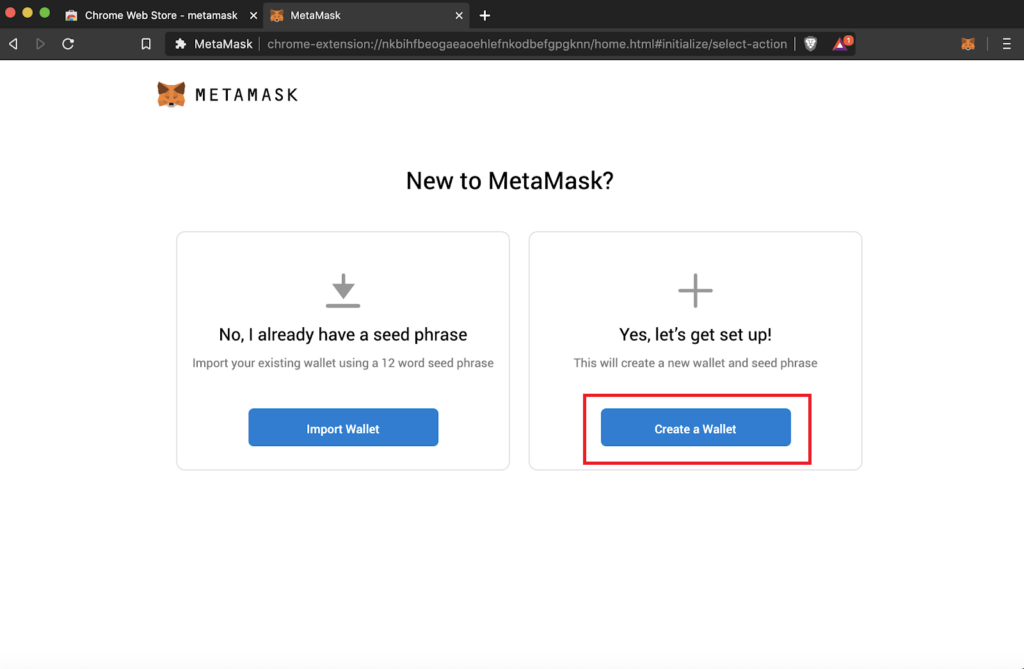Viewport: 1024px width, 669px height.
Task: Close the Chrome Web Store tab
Action: tap(253, 15)
